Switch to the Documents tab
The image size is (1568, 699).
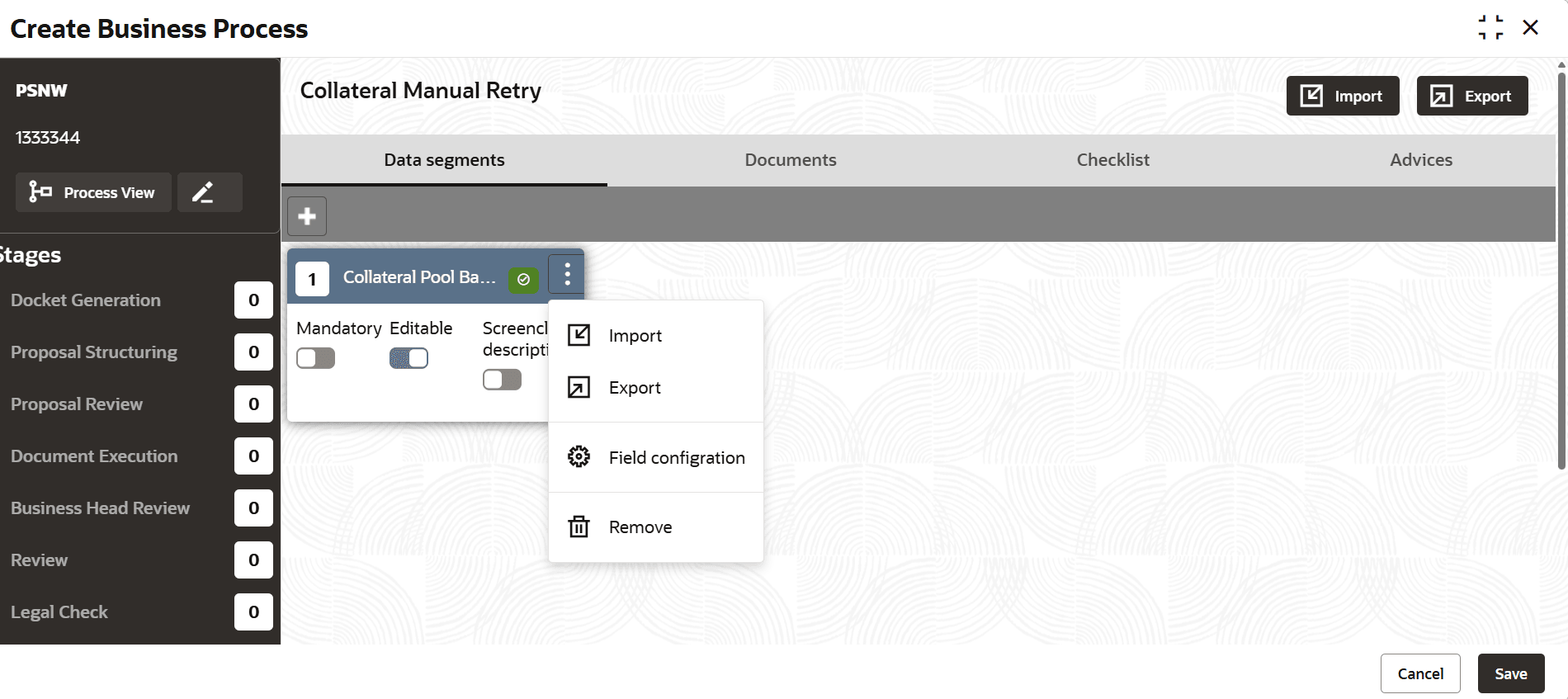791,160
